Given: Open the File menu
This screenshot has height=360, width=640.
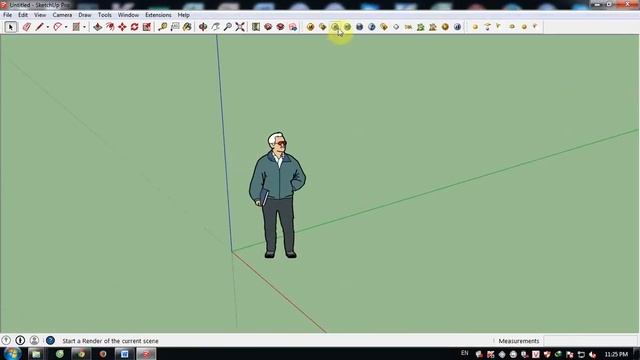Looking at the screenshot, I should click(x=7, y=15).
